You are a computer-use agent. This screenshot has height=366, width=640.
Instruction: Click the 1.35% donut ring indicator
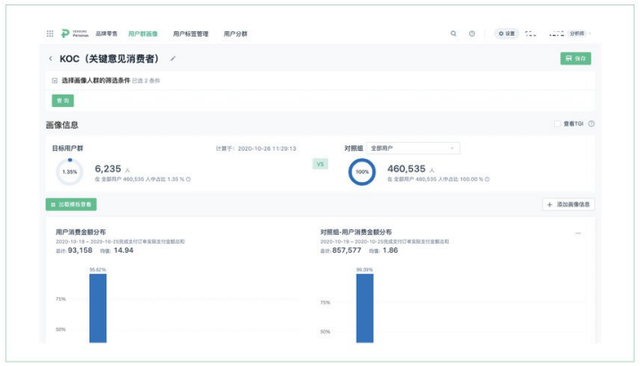click(x=69, y=172)
